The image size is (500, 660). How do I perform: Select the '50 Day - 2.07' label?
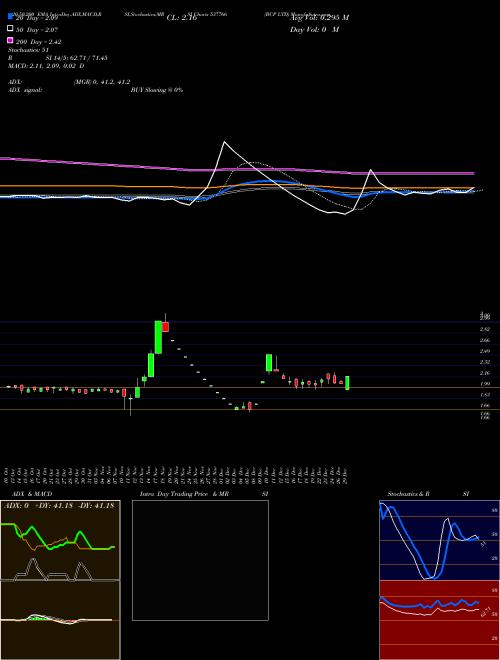37,30
